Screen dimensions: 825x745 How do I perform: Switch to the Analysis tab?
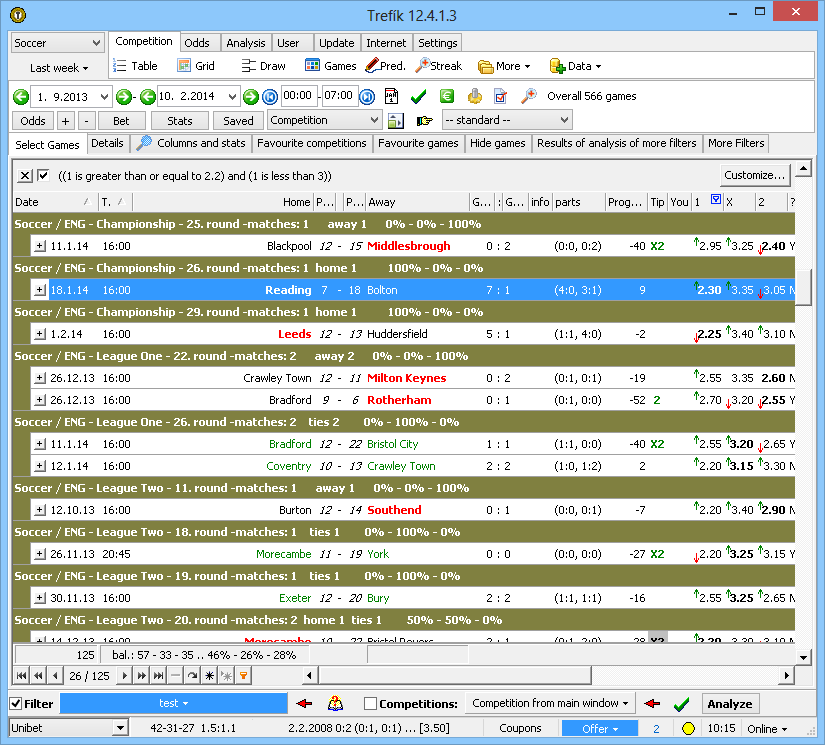(245, 43)
